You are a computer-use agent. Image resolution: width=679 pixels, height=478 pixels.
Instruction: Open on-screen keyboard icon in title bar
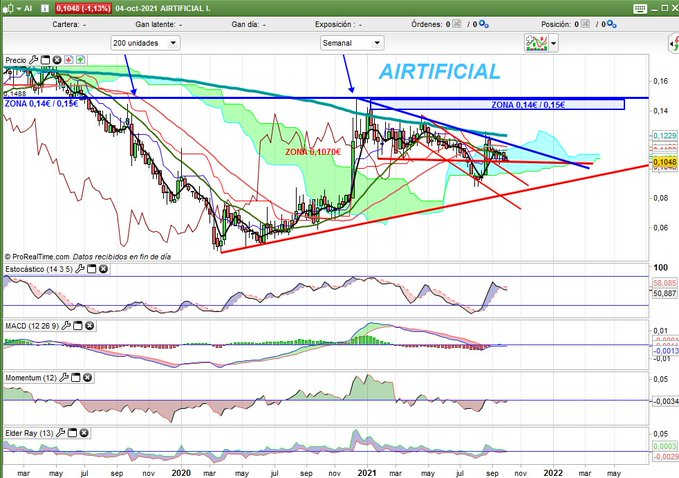640,8
